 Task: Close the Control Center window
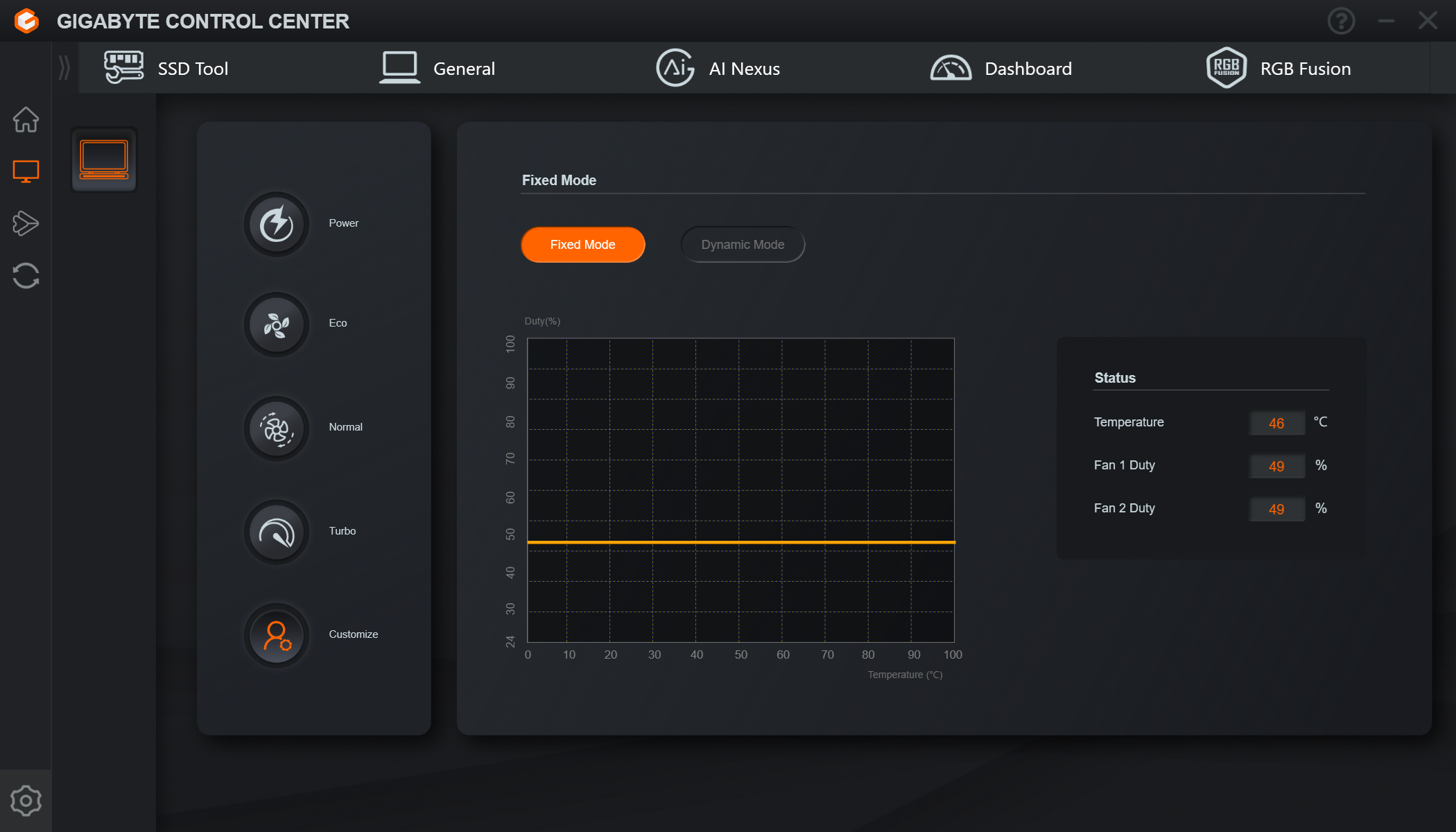tap(1428, 21)
